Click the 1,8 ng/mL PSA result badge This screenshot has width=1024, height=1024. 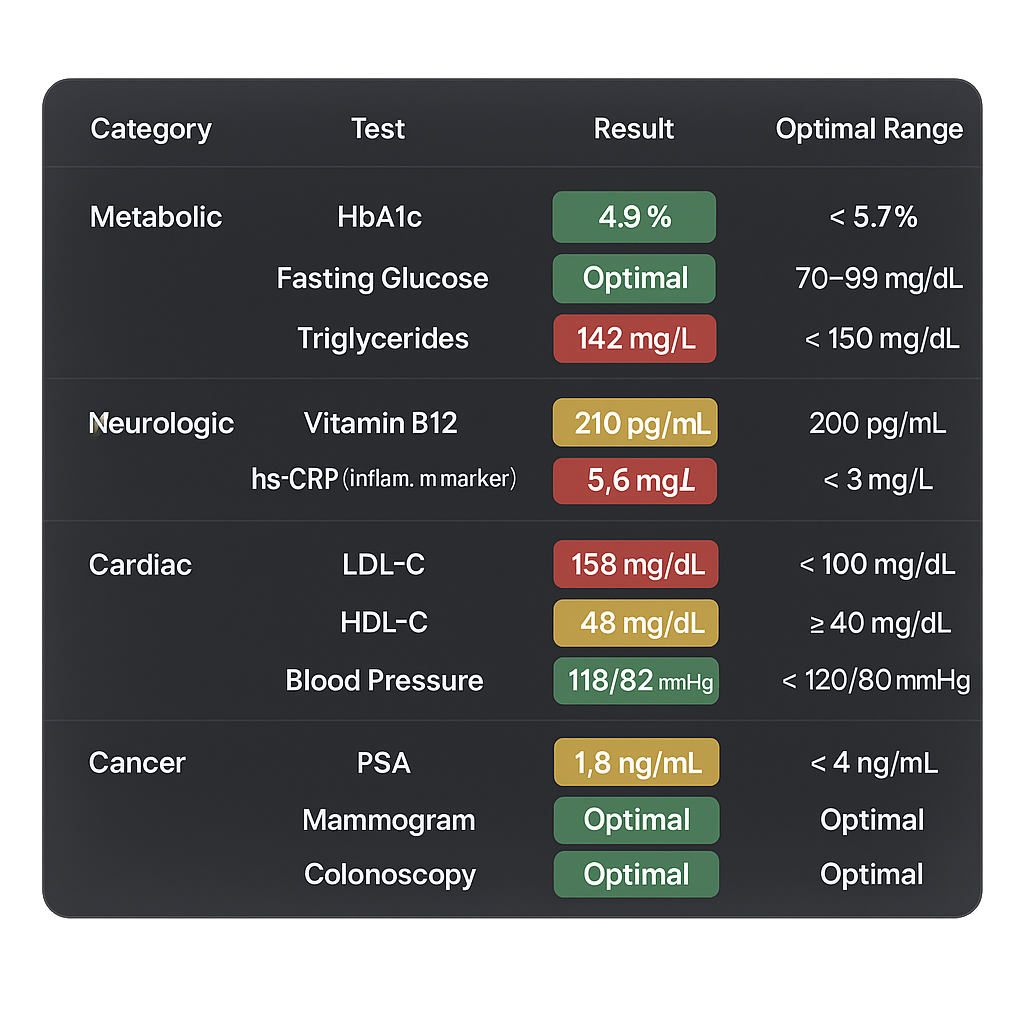tap(635, 763)
